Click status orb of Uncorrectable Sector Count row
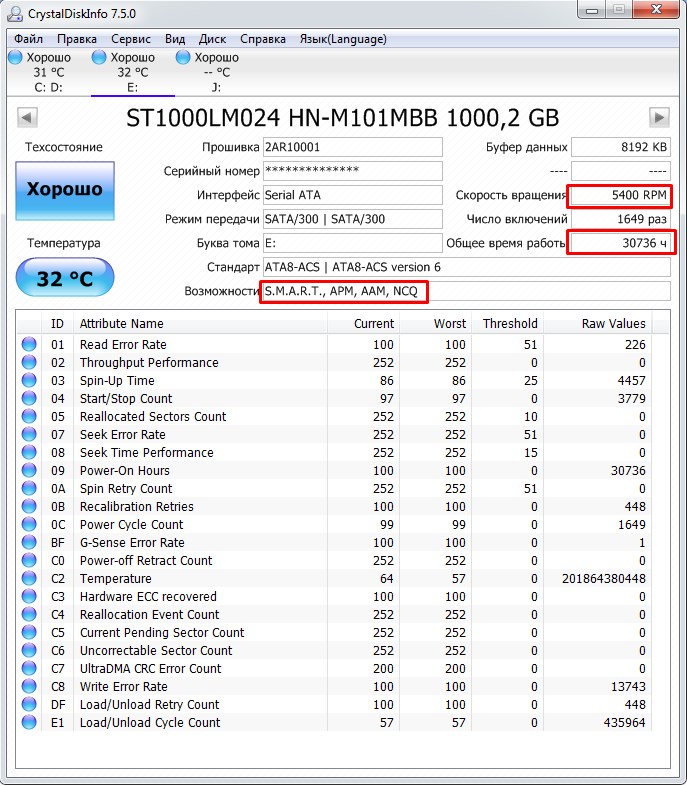This screenshot has width=687, height=786. pyautogui.click(x=29, y=651)
